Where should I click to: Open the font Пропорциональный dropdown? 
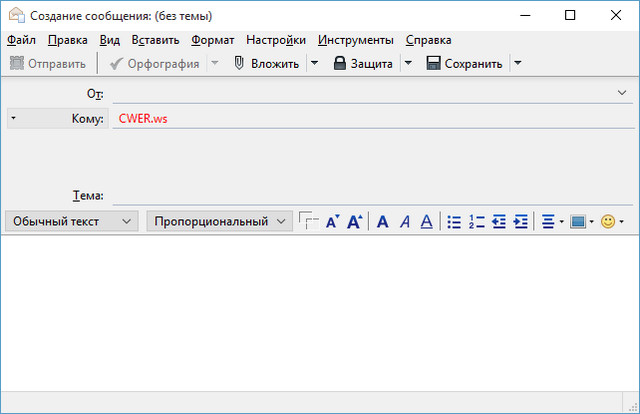(x=220, y=221)
